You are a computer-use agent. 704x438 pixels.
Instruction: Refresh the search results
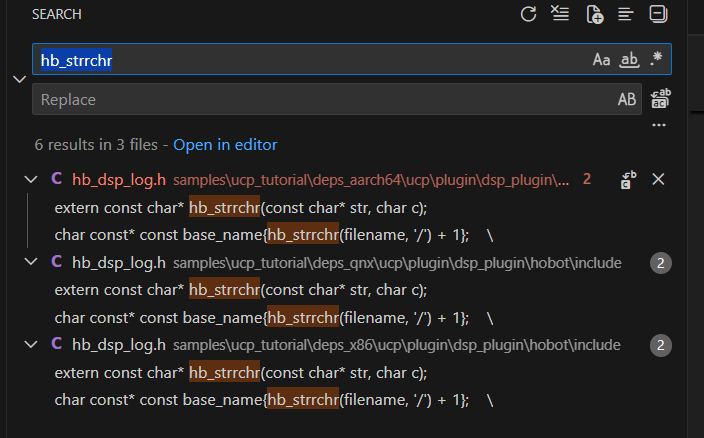(529, 14)
